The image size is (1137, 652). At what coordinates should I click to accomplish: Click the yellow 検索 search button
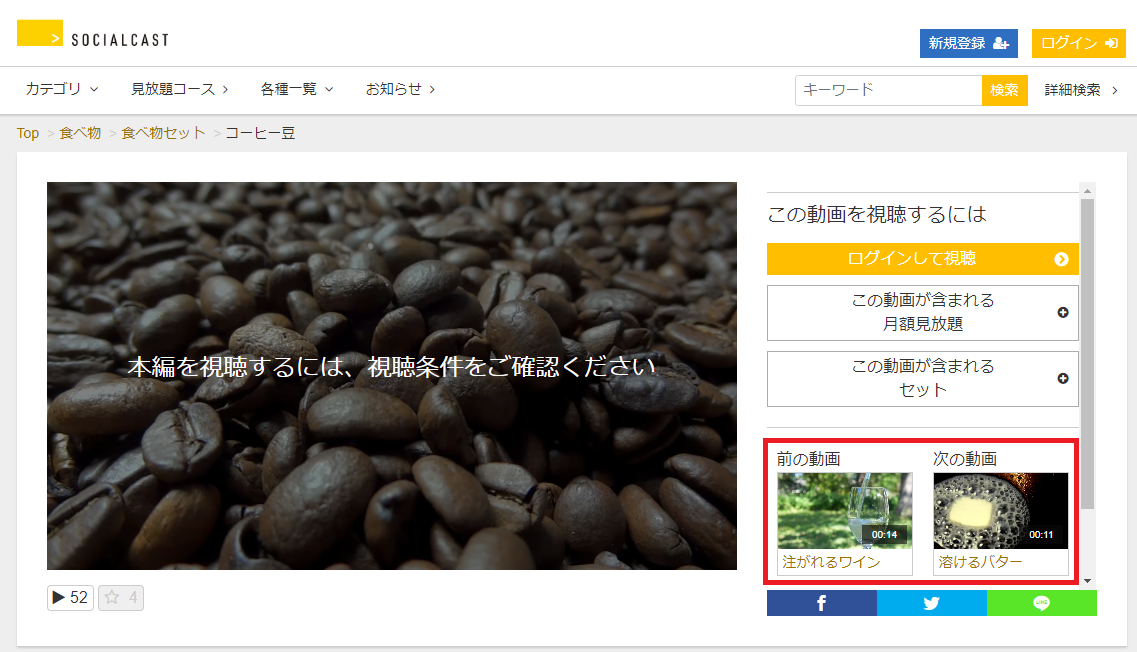coord(1004,91)
